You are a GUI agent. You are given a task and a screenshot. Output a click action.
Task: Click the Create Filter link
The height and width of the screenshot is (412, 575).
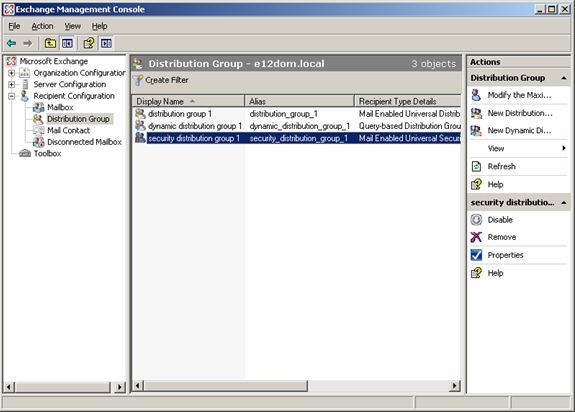pyautogui.click(x=166, y=80)
